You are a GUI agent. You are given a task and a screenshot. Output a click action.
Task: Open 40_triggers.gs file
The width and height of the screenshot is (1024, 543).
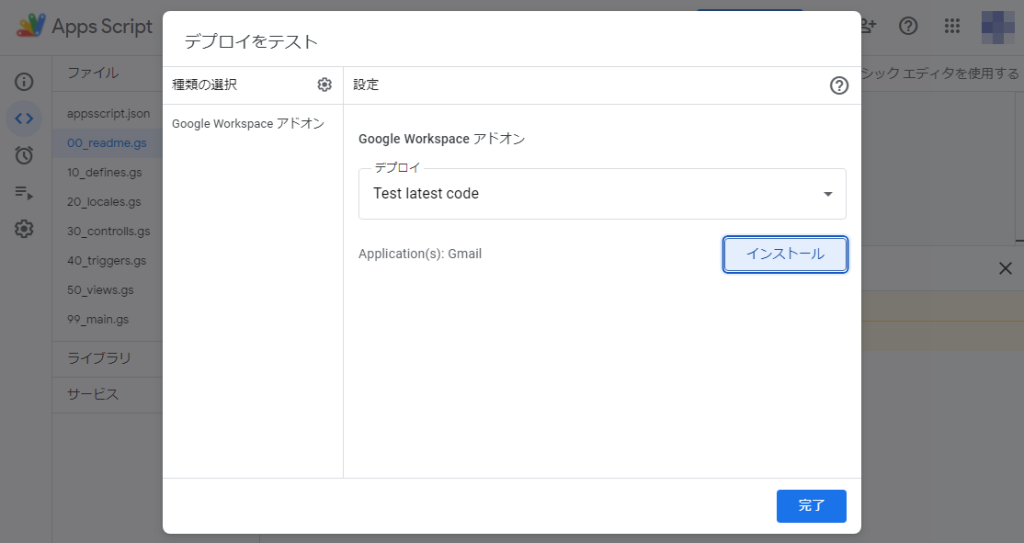coord(106,261)
